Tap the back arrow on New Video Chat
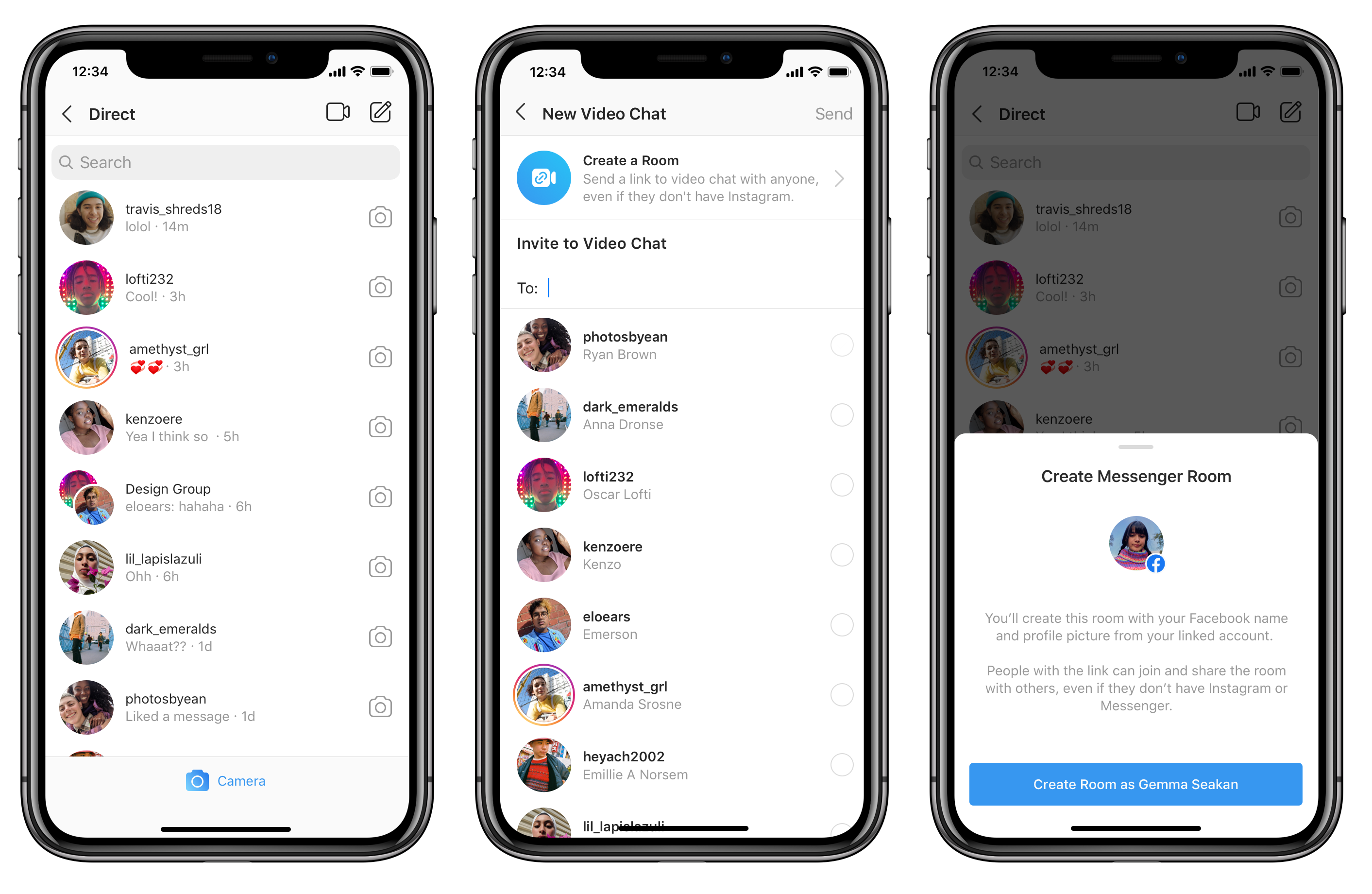 (x=519, y=113)
